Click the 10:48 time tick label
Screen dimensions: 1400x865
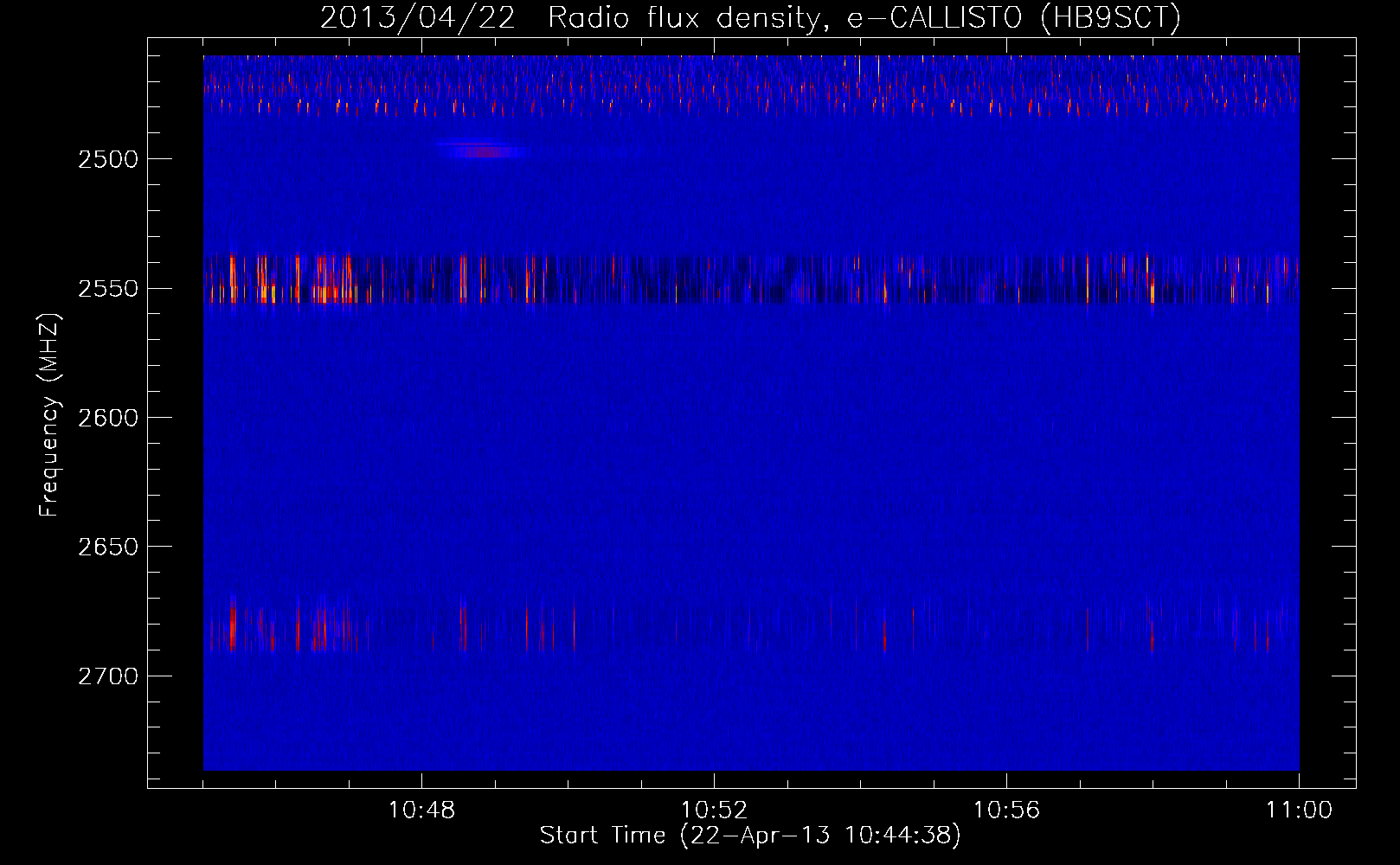click(421, 811)
